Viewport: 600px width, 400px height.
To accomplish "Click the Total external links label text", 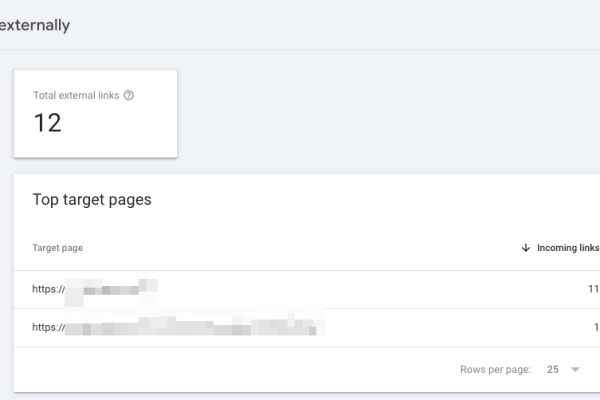I will coord(76,96).
